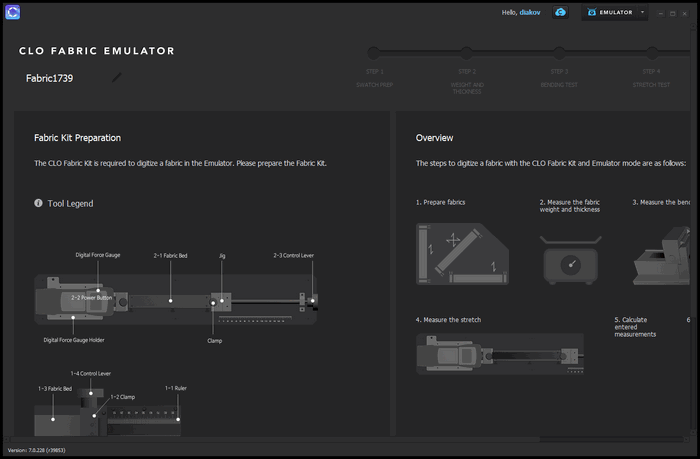Open the CLO cloud icon button

coord(561,13)
